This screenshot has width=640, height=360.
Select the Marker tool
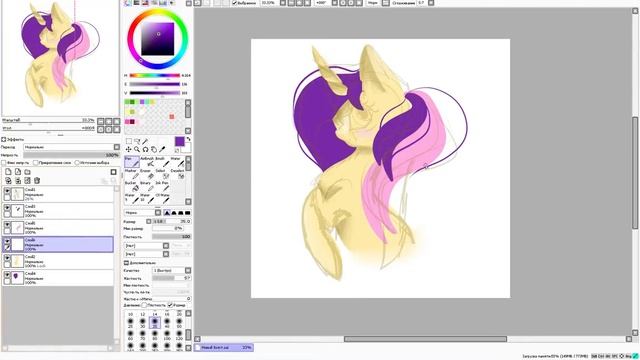pos(132,174)
